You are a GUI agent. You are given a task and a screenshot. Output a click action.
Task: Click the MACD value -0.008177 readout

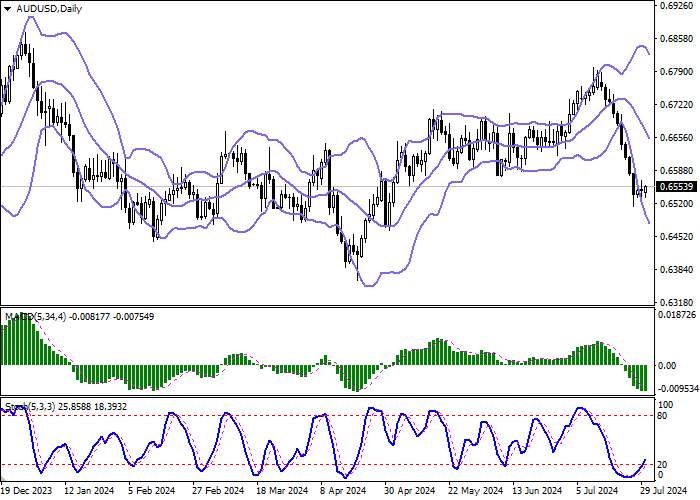[x=90, y=317]
